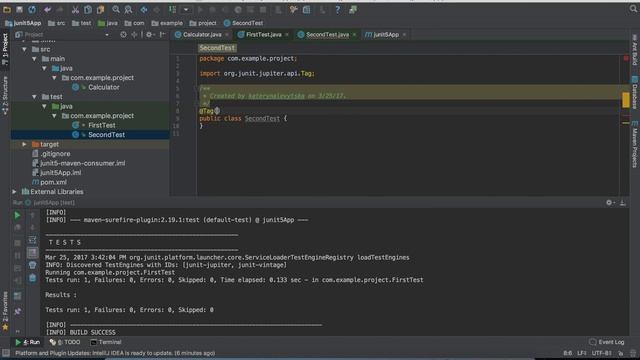This screenshot has height=360, width=640.
Task: Collapse the main folder
Action: (x=34, y=59)
